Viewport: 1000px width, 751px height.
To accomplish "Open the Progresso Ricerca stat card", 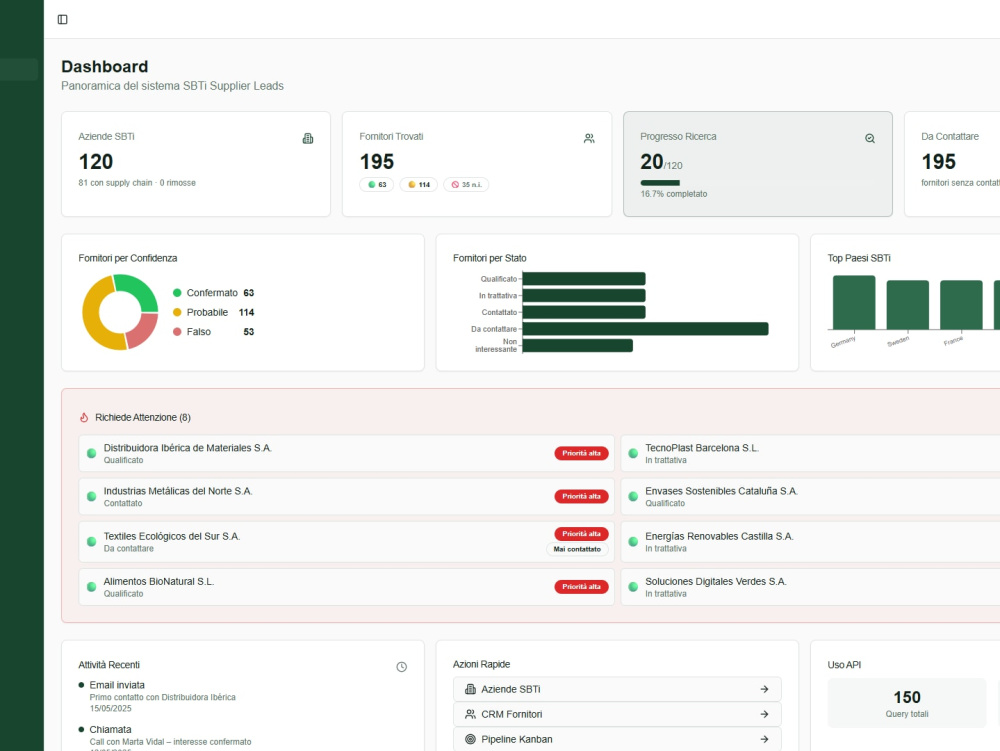I will click(758, 164).
